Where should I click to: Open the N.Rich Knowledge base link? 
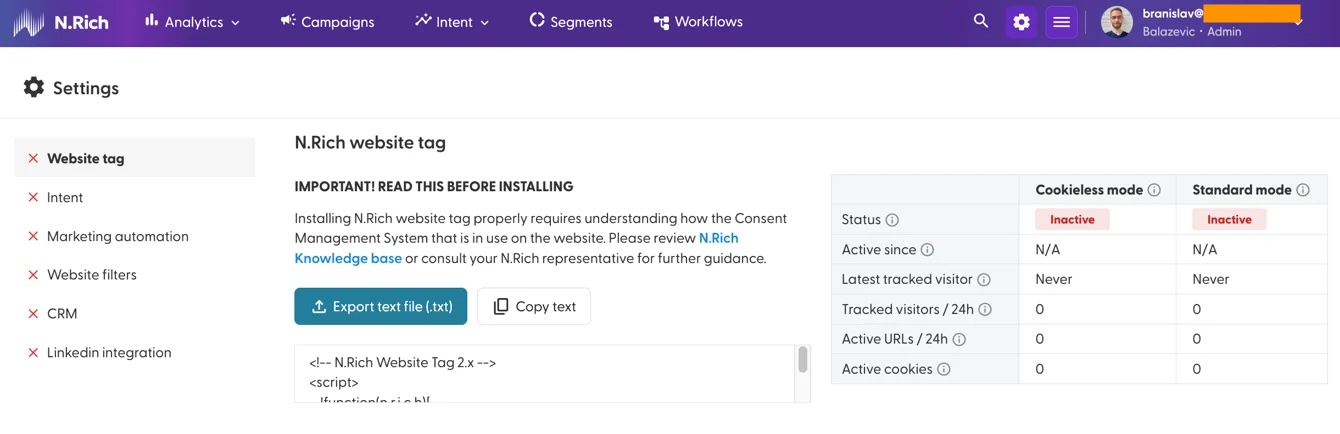(516, 248)
